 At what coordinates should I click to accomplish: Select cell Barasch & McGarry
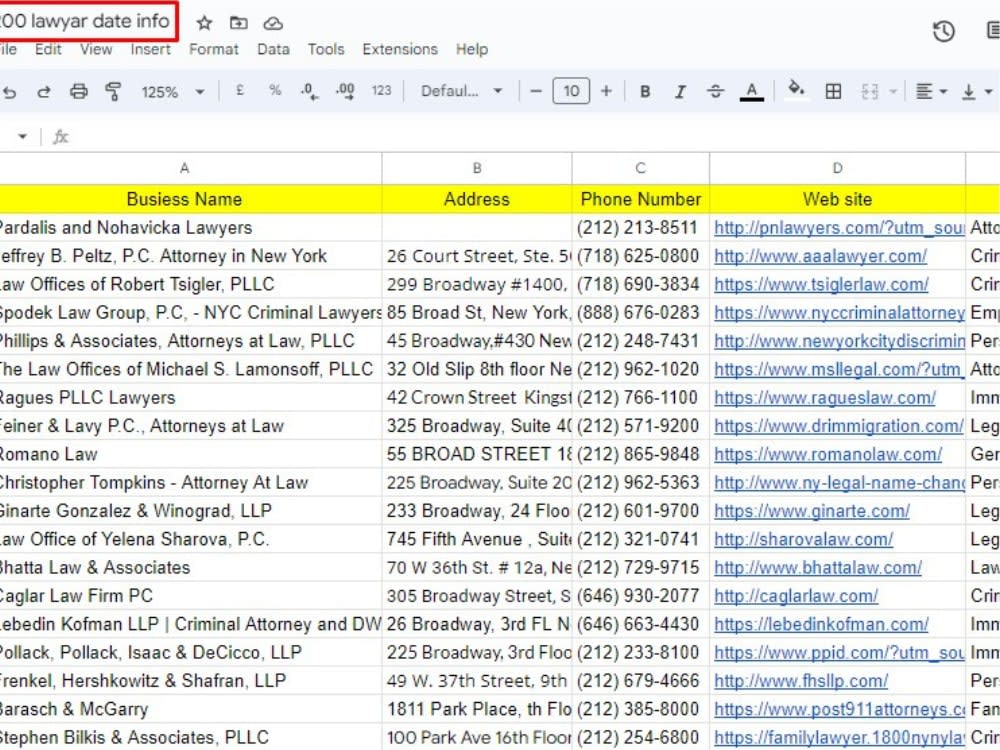tap(190, 709)
